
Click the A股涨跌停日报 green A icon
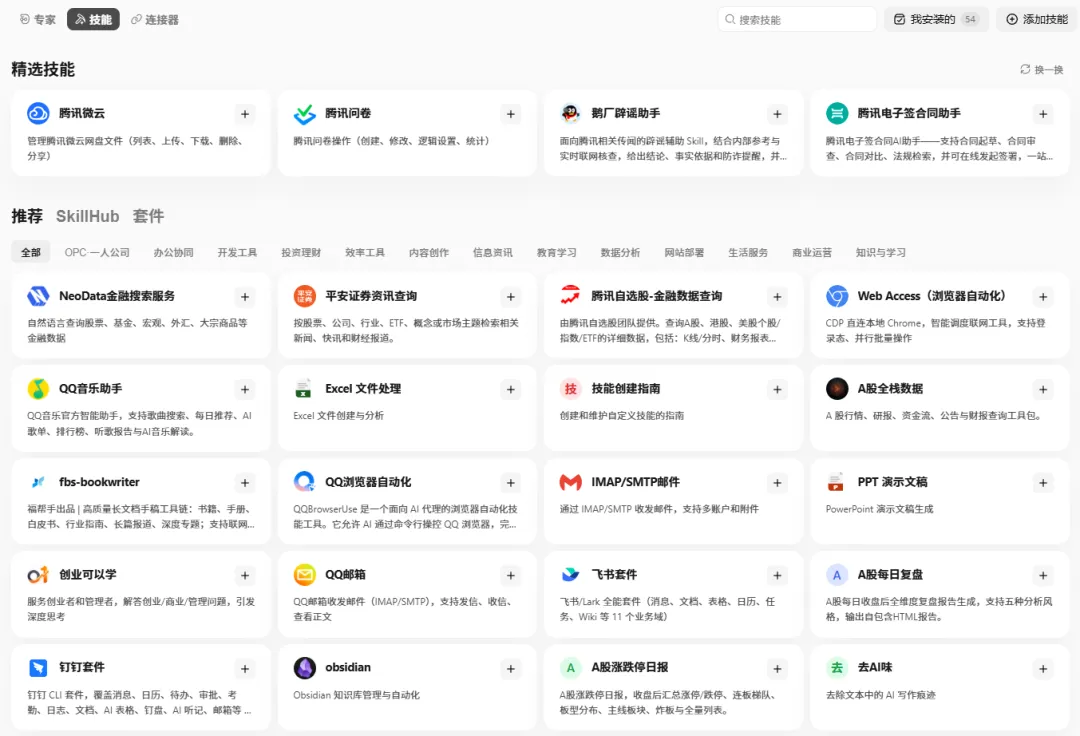point(570,668)
